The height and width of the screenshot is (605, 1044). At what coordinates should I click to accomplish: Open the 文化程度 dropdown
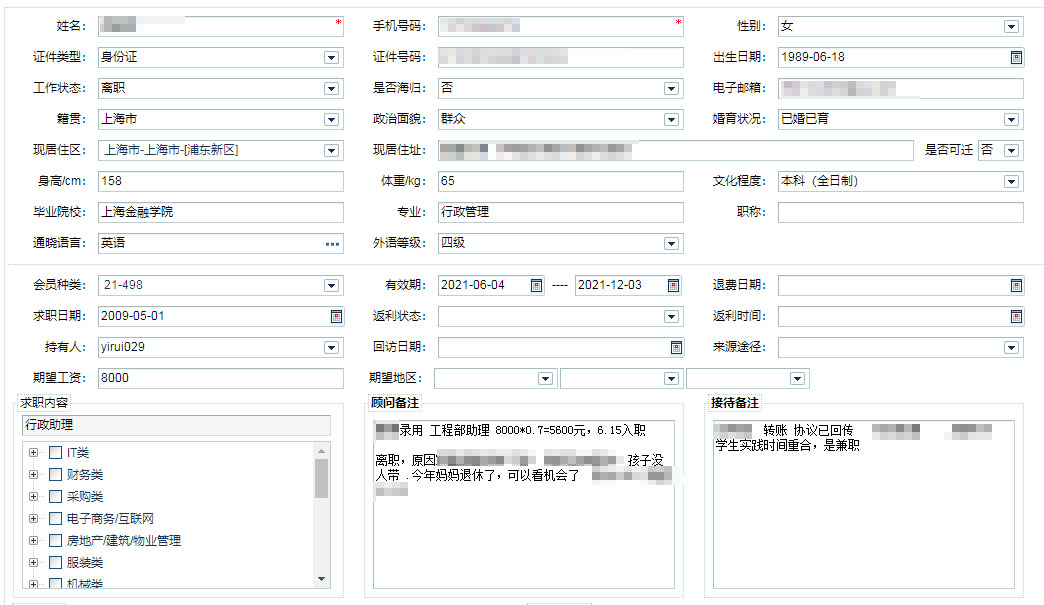click(x=1011, y=181)
